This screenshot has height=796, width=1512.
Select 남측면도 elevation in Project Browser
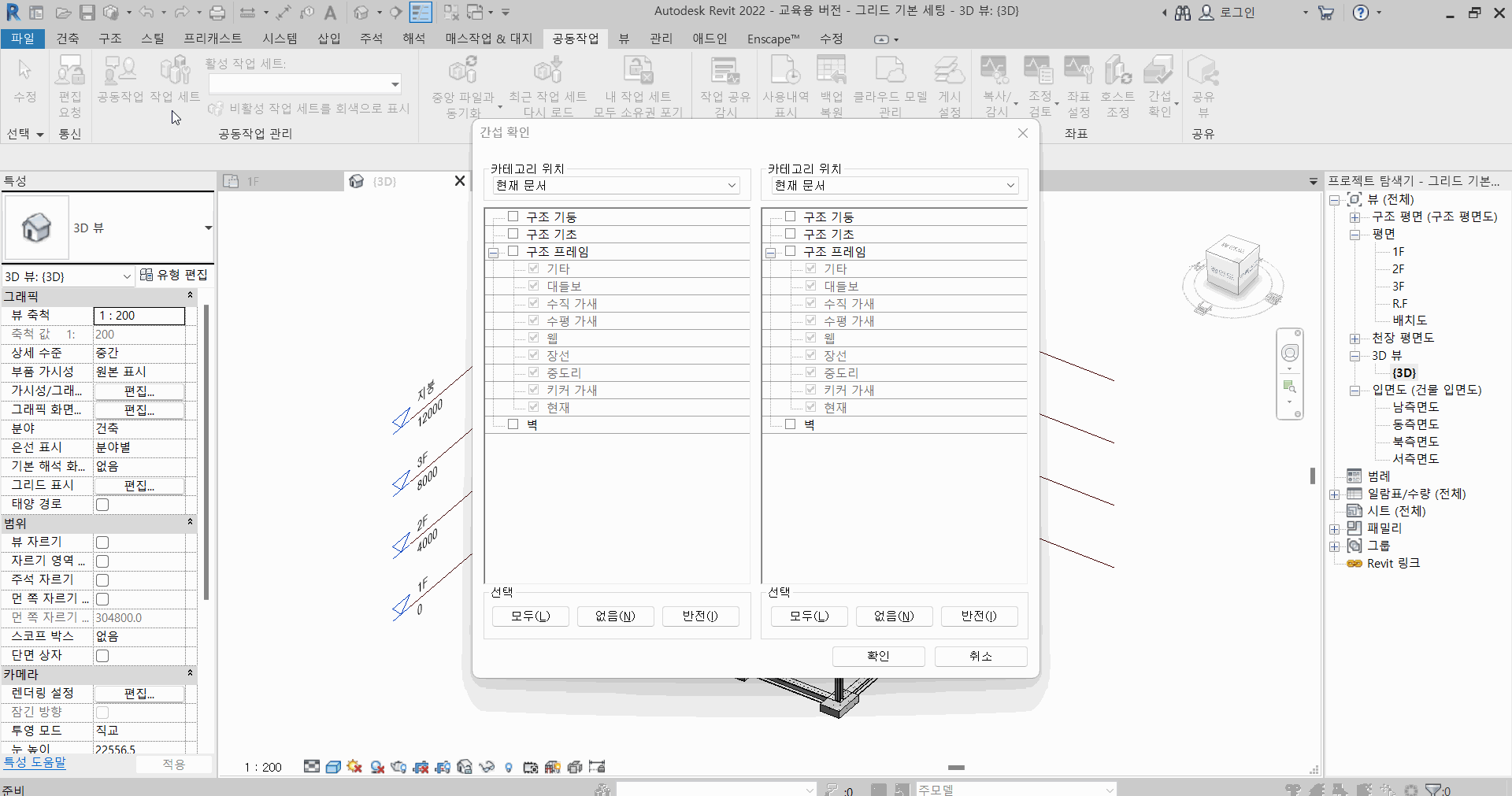coord(1415,407)
